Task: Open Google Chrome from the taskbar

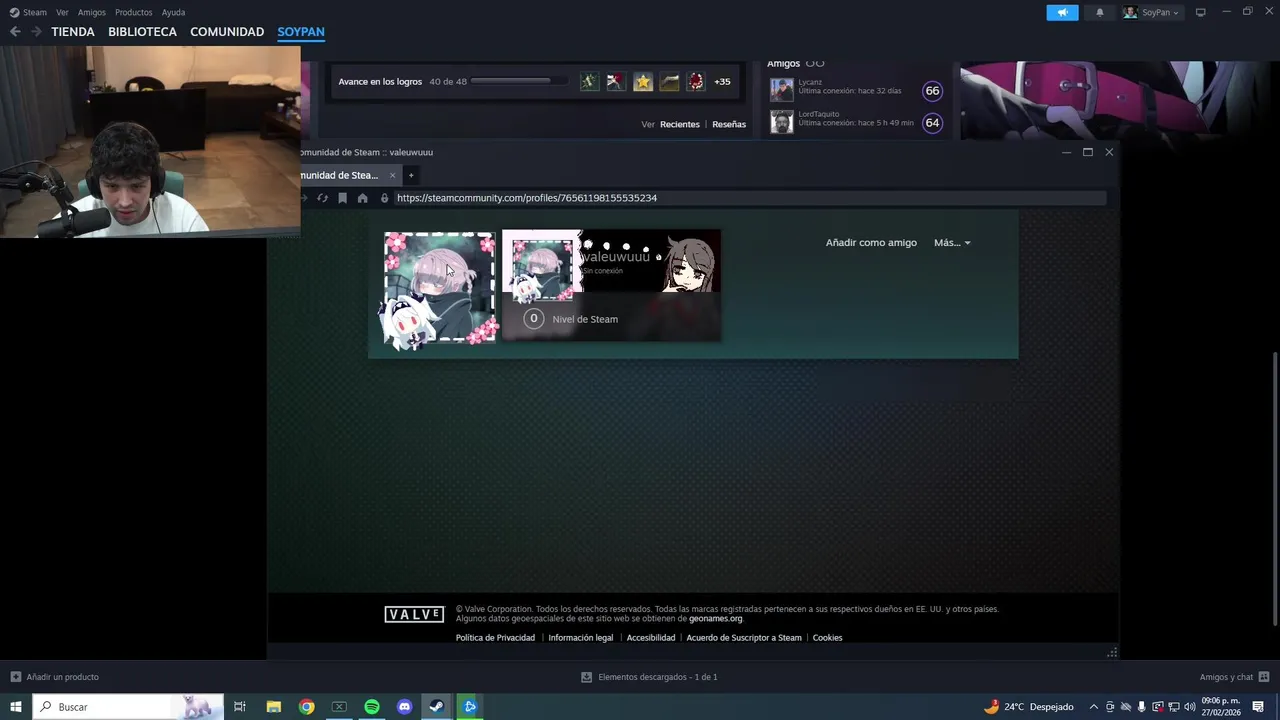Action: point(306,707)
